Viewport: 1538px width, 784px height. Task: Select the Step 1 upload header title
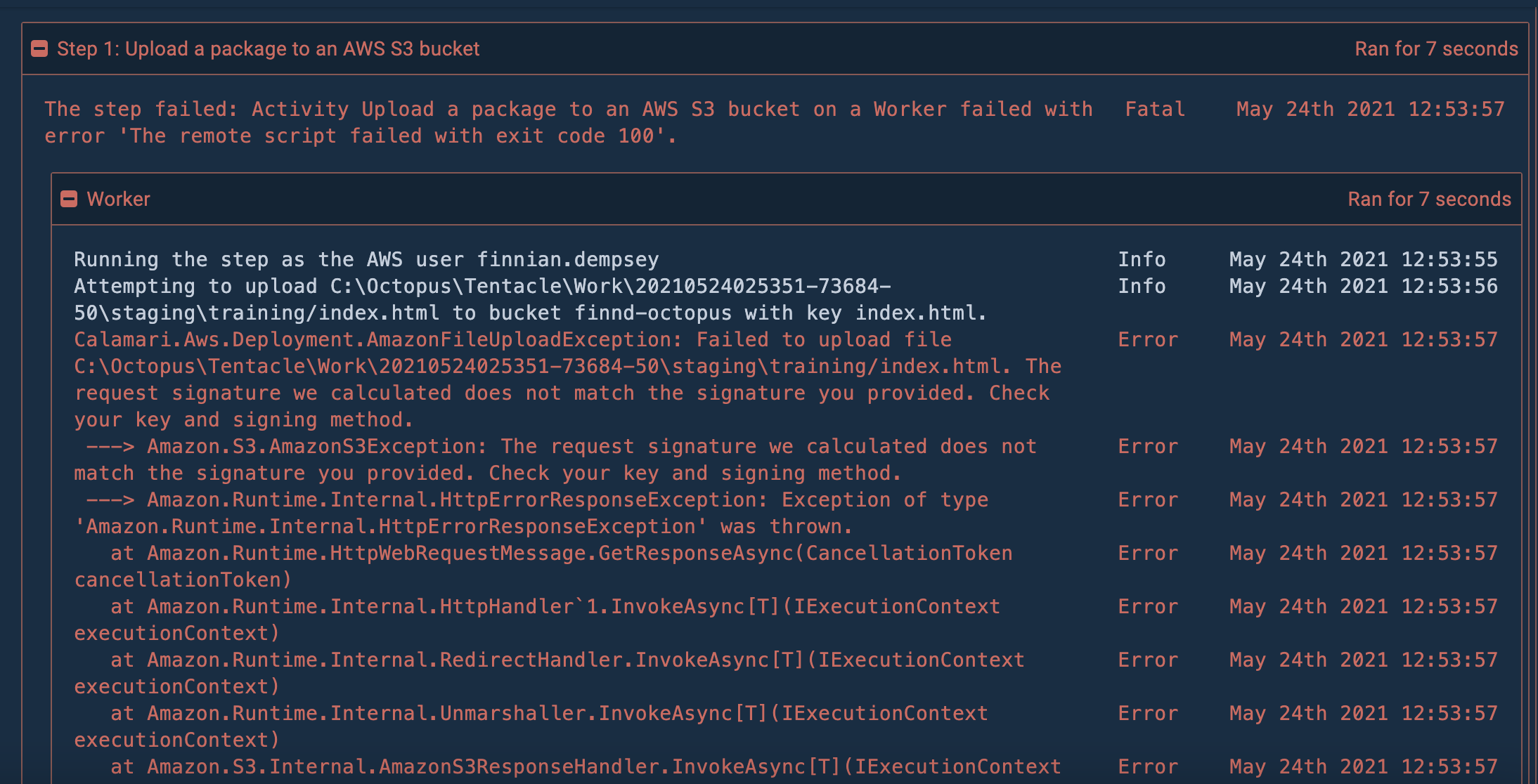coord(269,48)
